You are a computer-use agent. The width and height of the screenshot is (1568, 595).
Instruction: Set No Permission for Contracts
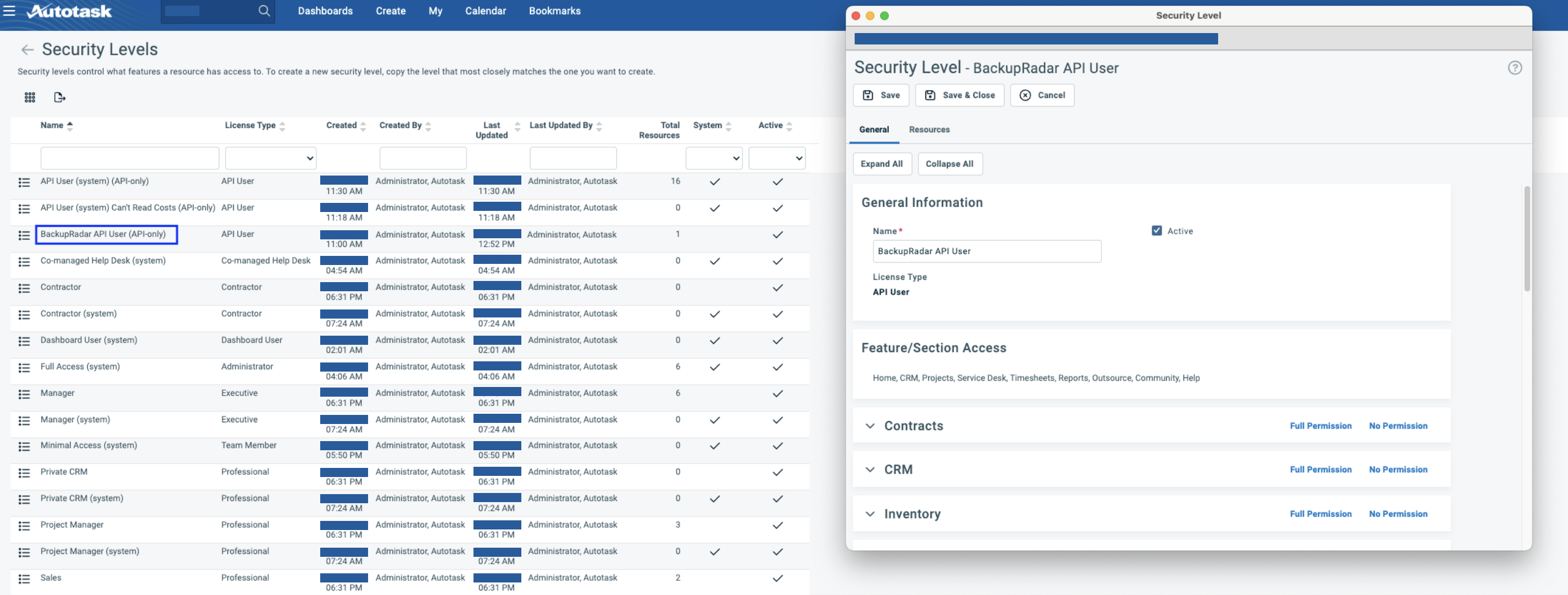click(x=1398, y=426)
